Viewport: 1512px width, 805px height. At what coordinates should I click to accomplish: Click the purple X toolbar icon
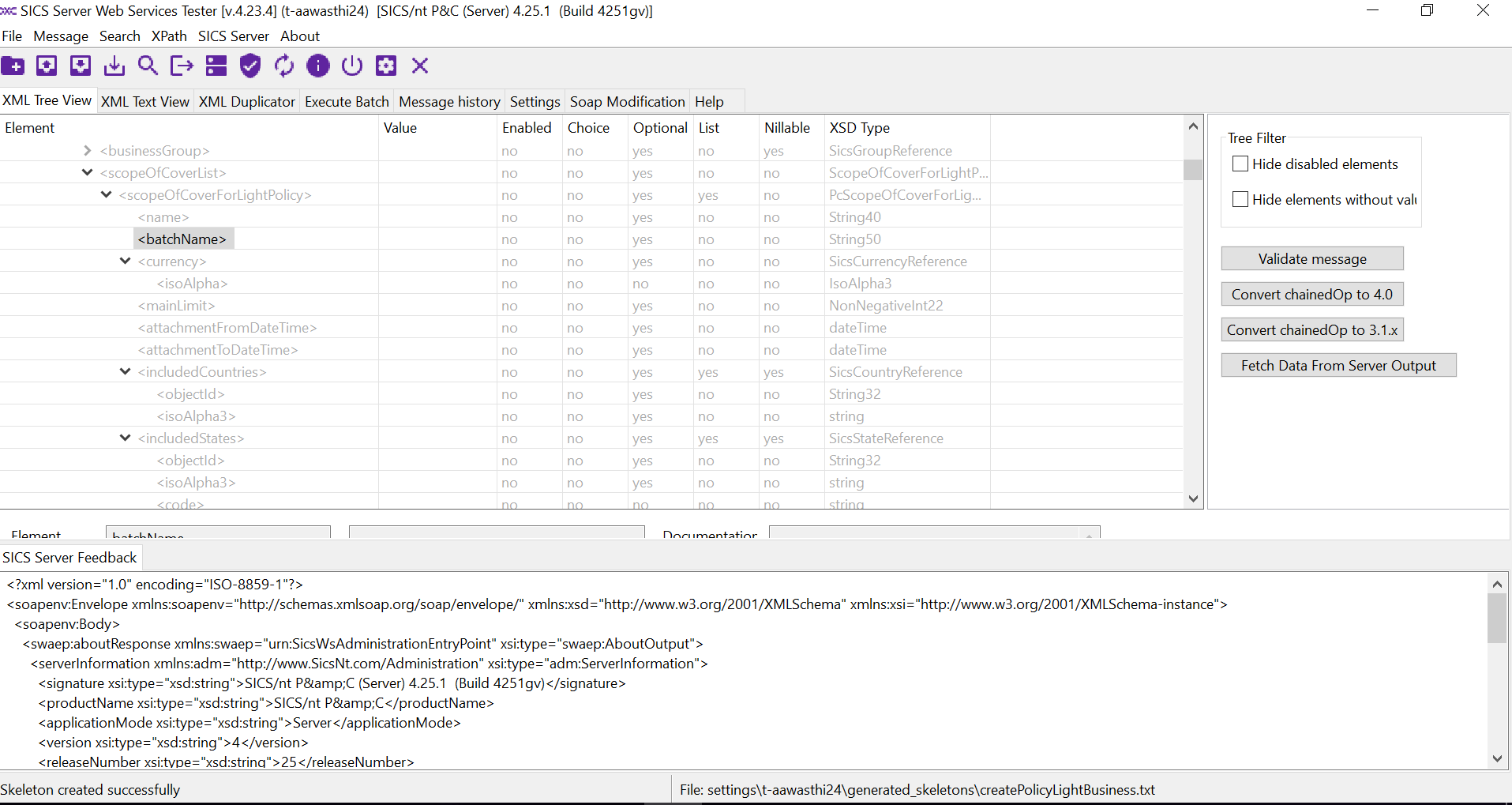pos(420,66)
